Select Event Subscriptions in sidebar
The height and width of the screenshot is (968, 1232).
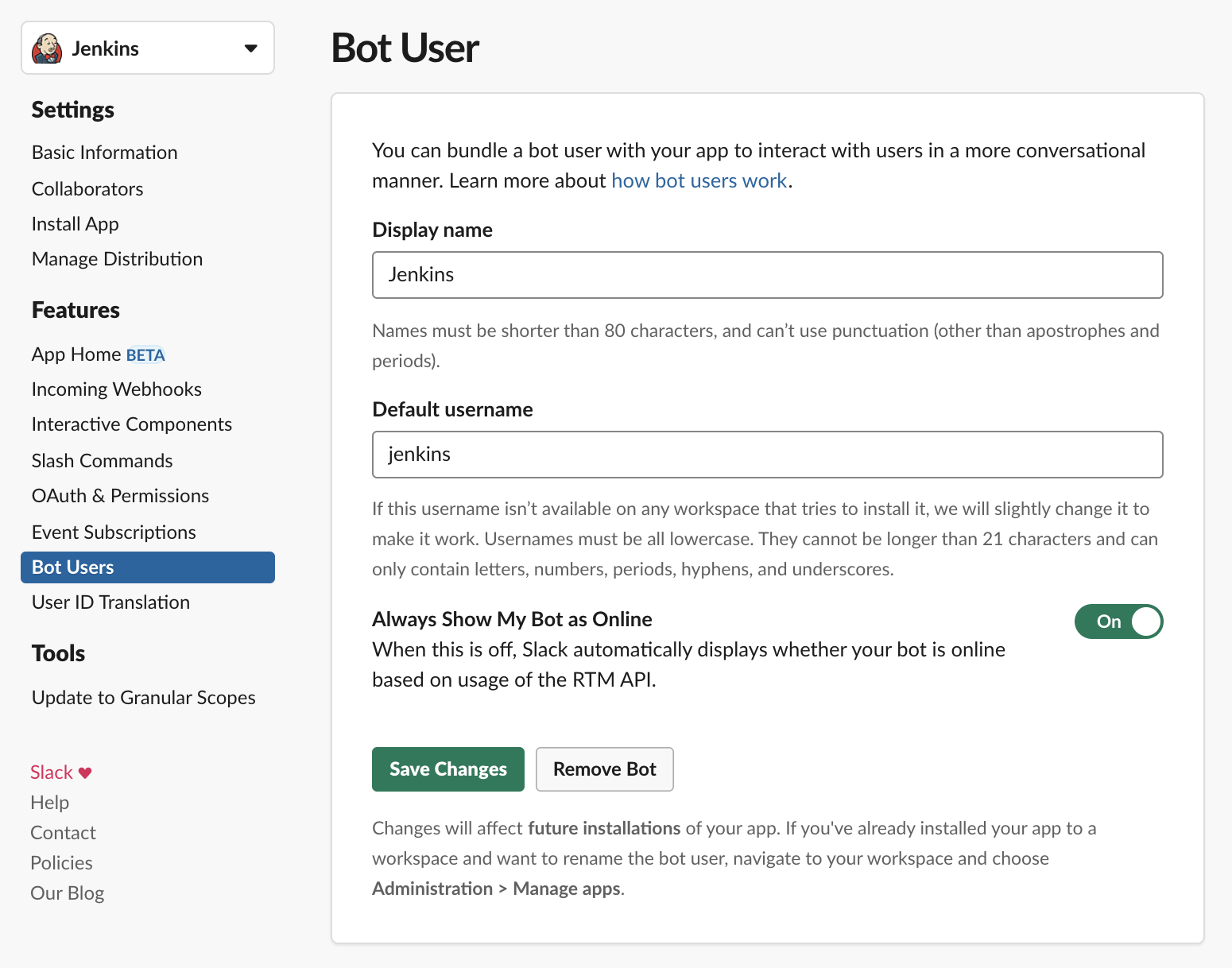click(x=114, y=532)
